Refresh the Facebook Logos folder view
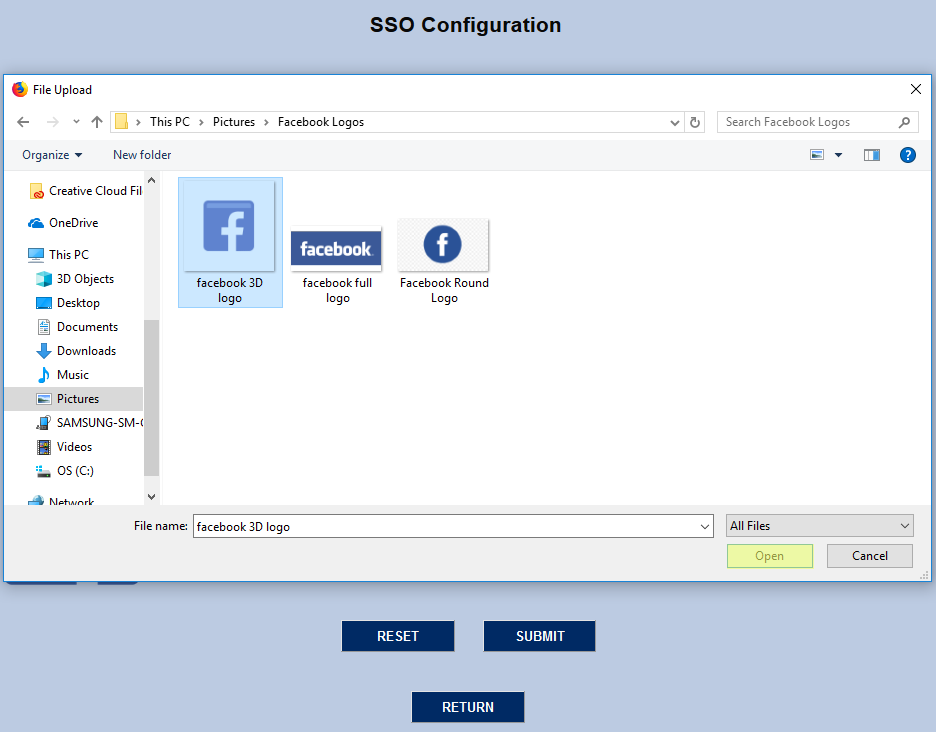Screen dimensions: 936x732 (695, 121)
